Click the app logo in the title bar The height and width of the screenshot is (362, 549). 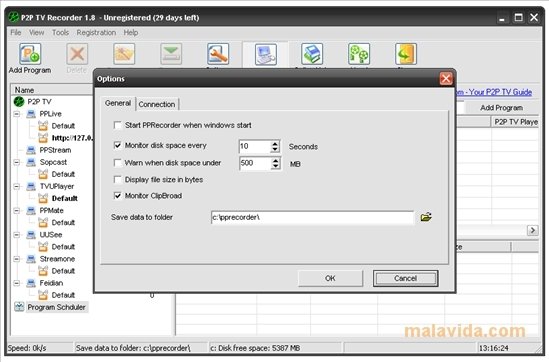coord(14,17)
